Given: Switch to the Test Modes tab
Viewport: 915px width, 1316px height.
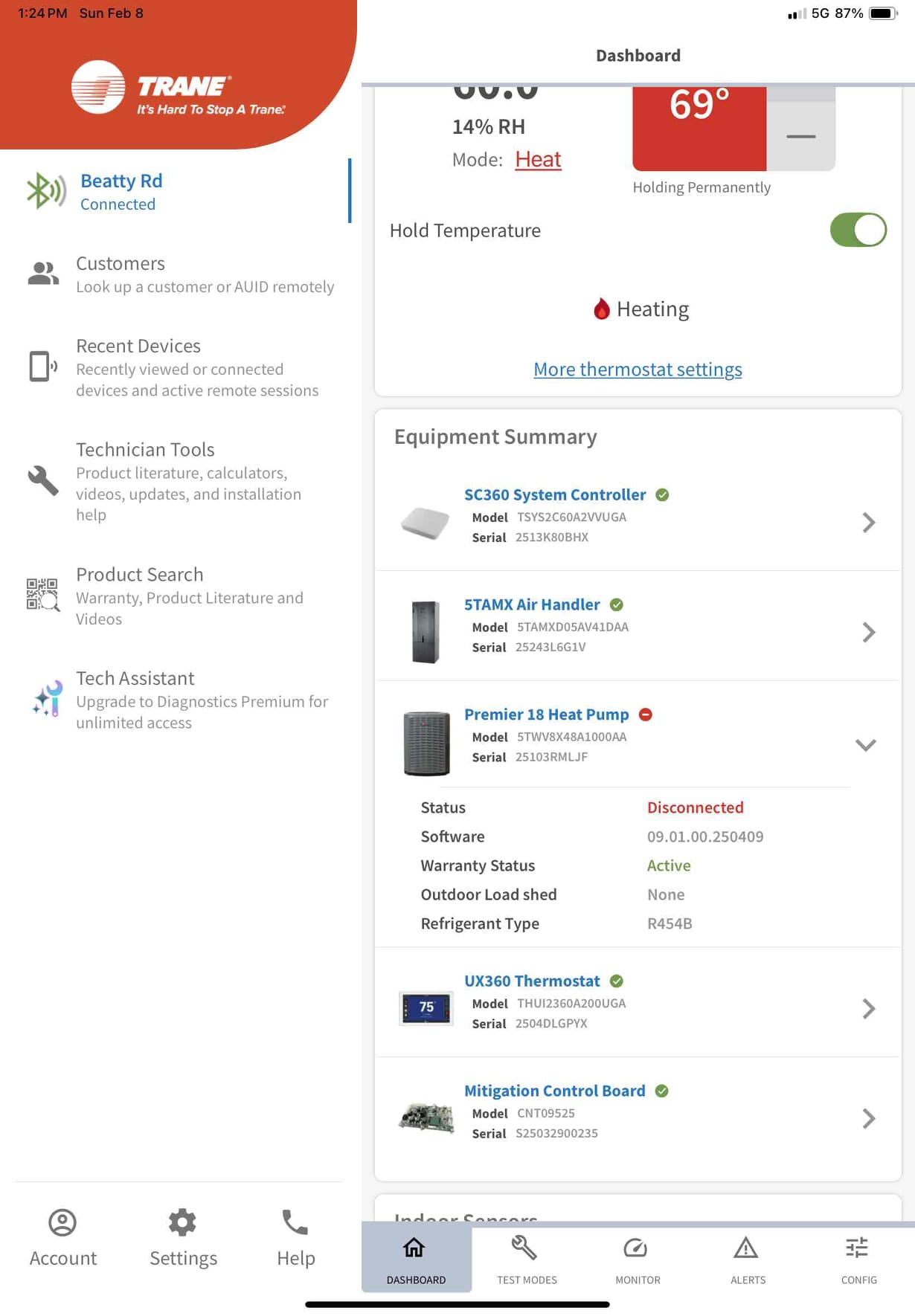Looking at the screenshot, I should tap(527, 1259).
